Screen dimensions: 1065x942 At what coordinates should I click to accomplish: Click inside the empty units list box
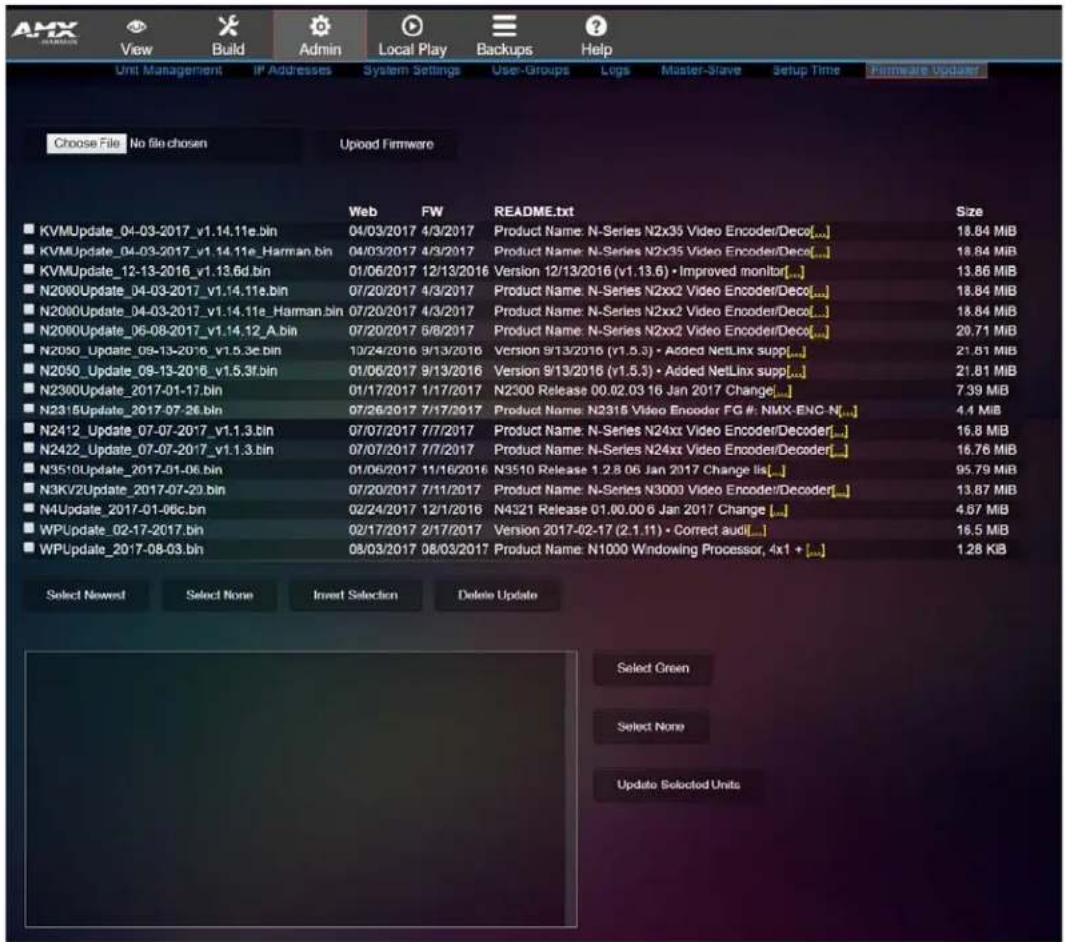pyautogui.click(x=301, y=789)
